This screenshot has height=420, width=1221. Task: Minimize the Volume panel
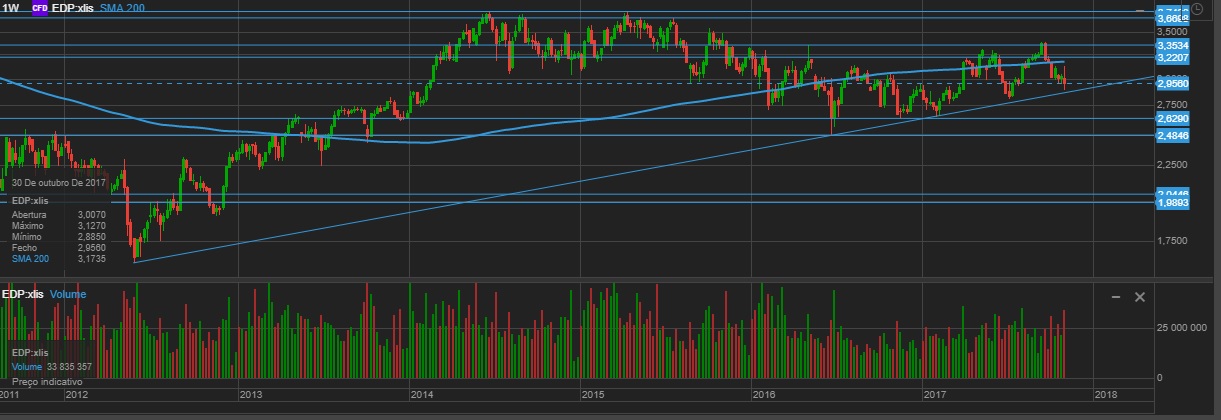pyautogui.click(x=1116, y=297)
